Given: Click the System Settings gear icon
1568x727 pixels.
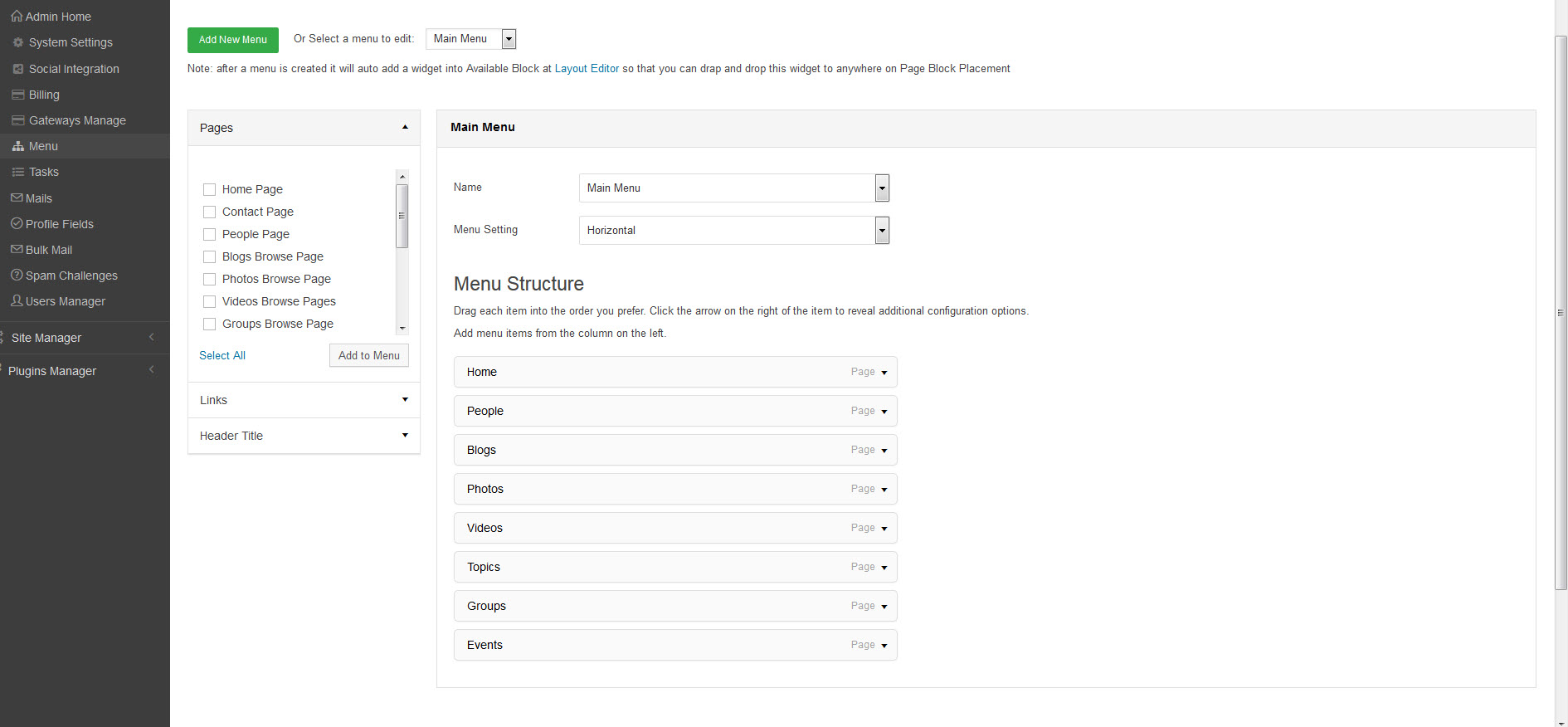Looking at the screenshot, I should [18, 42].
